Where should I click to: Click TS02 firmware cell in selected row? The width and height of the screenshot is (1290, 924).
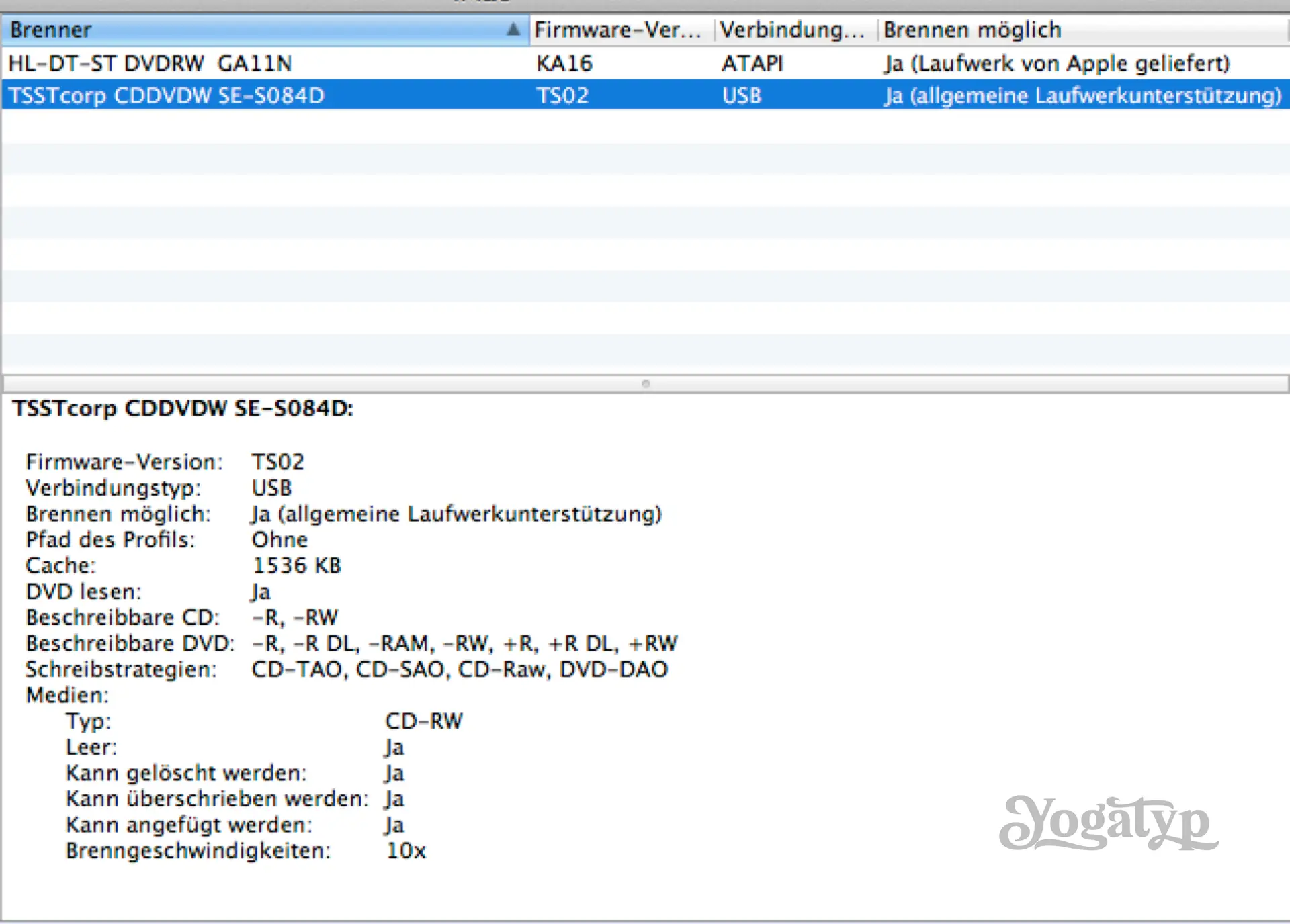(x=562, y=95)
